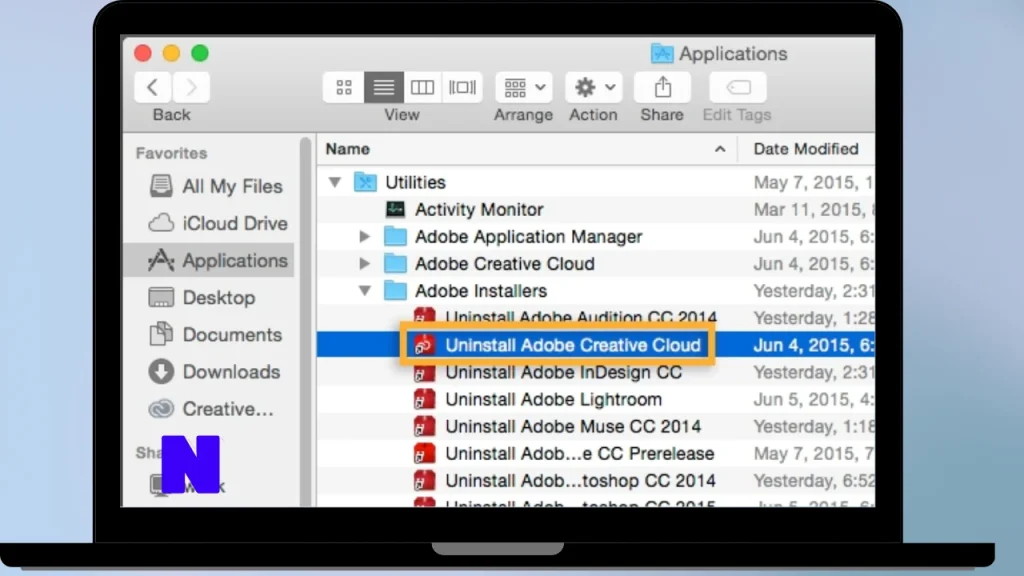Select Uninstall Adobe Muse CC 2014
This screenshot has width=1024, height=576.
tap(573, 426)
